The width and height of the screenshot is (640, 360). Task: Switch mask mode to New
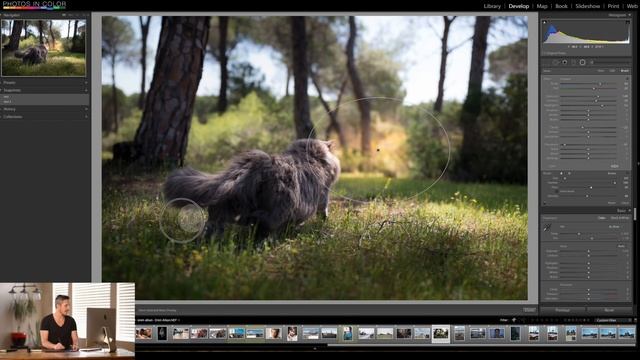[x=601, y=71]
